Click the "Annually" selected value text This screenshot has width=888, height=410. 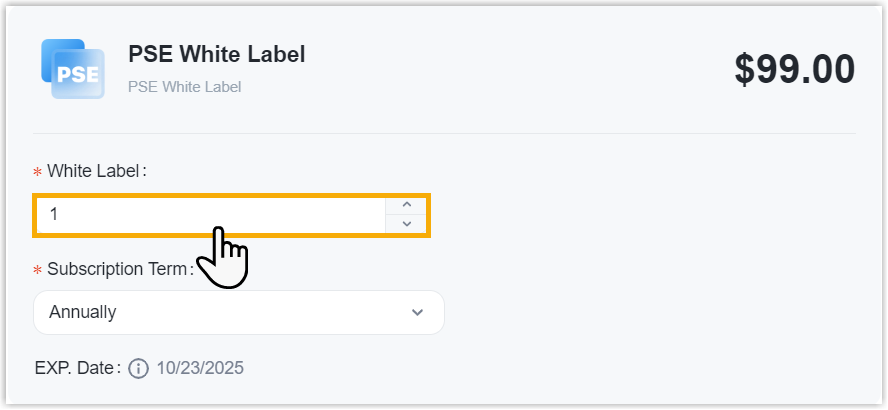83,313
